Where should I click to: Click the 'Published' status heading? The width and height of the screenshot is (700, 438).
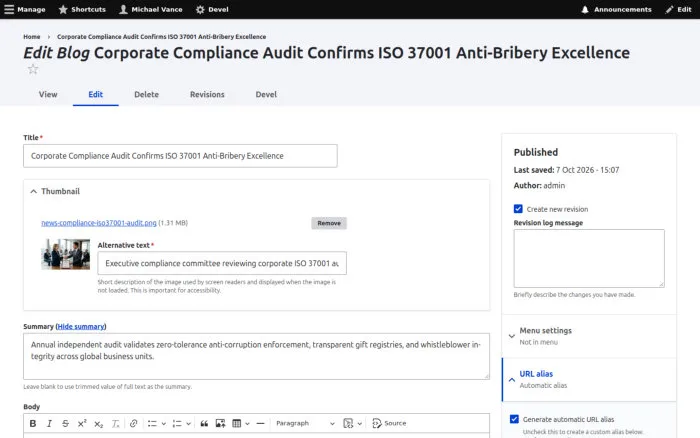click(x=536, y=152)
